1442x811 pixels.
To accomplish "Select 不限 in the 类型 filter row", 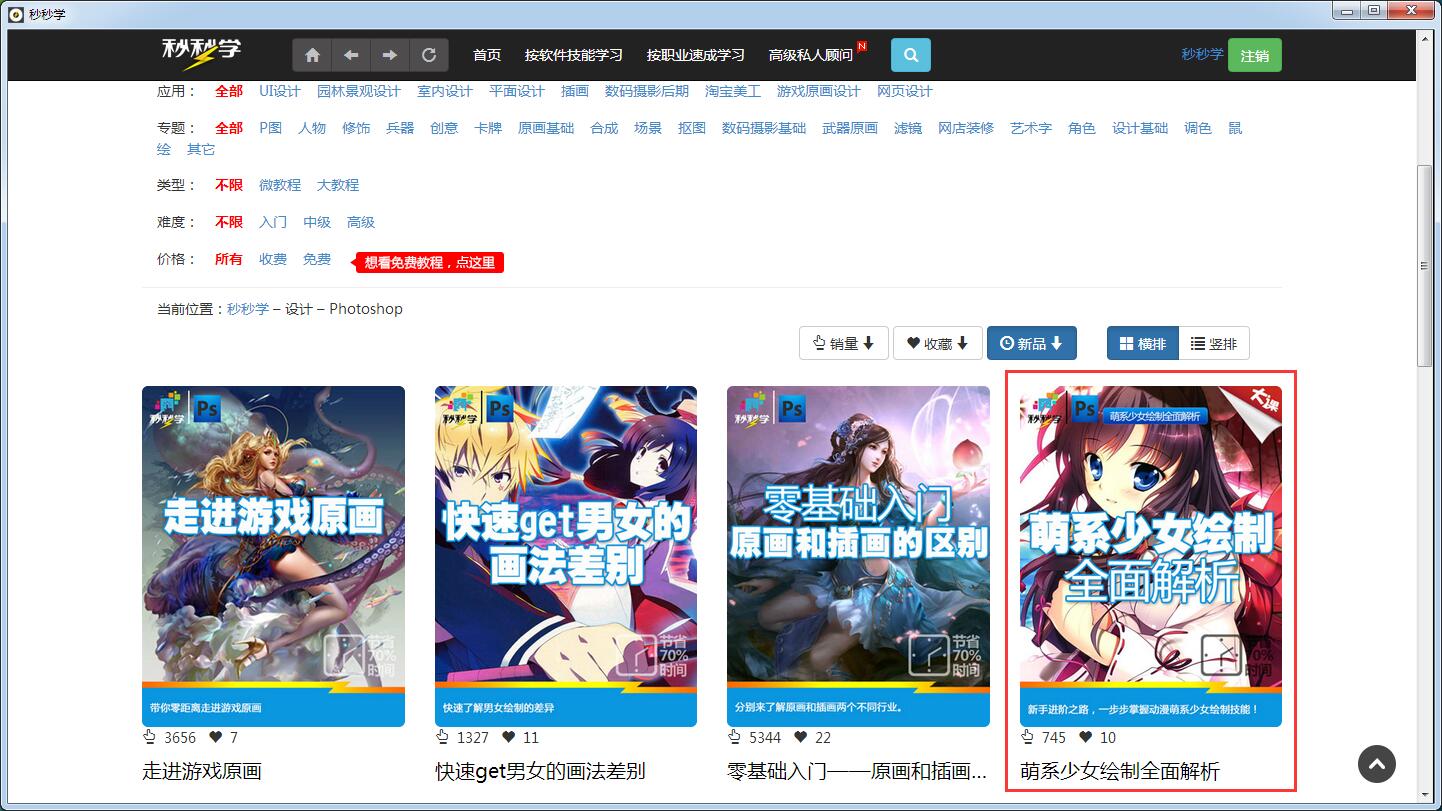I will point(229,185).
